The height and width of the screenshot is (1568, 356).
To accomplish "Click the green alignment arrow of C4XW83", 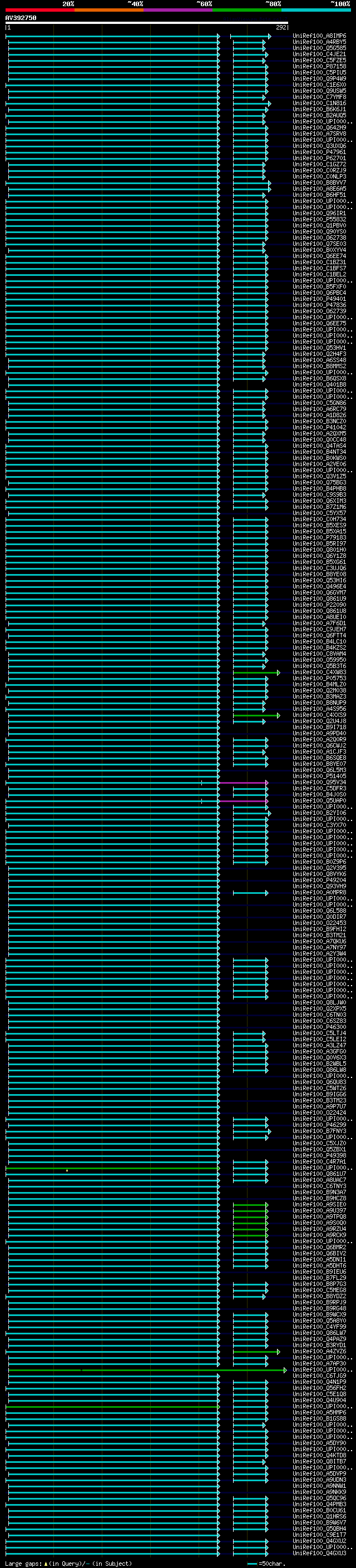I will pos(257,672).
